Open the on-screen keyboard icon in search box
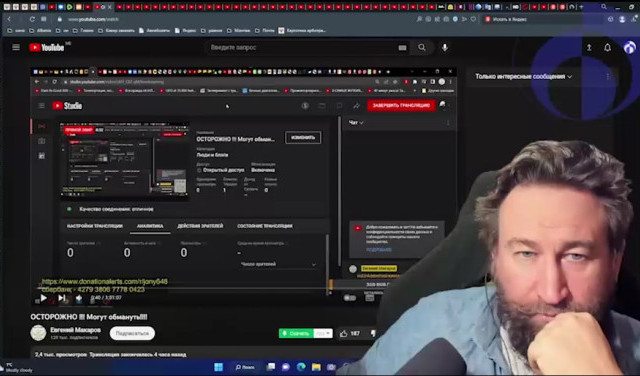640x376 pixels. [402, 48]
